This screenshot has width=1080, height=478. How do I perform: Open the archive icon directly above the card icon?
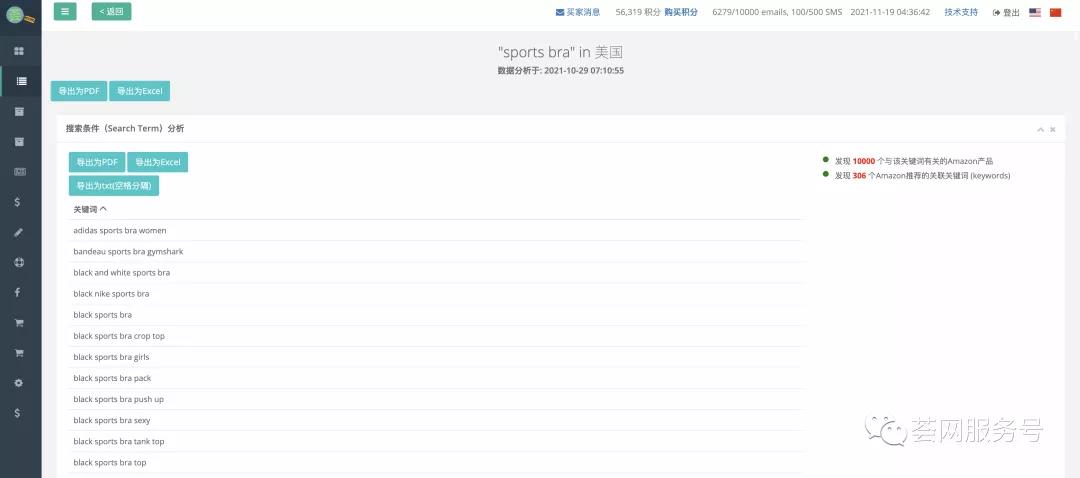[x=19, y=141]
